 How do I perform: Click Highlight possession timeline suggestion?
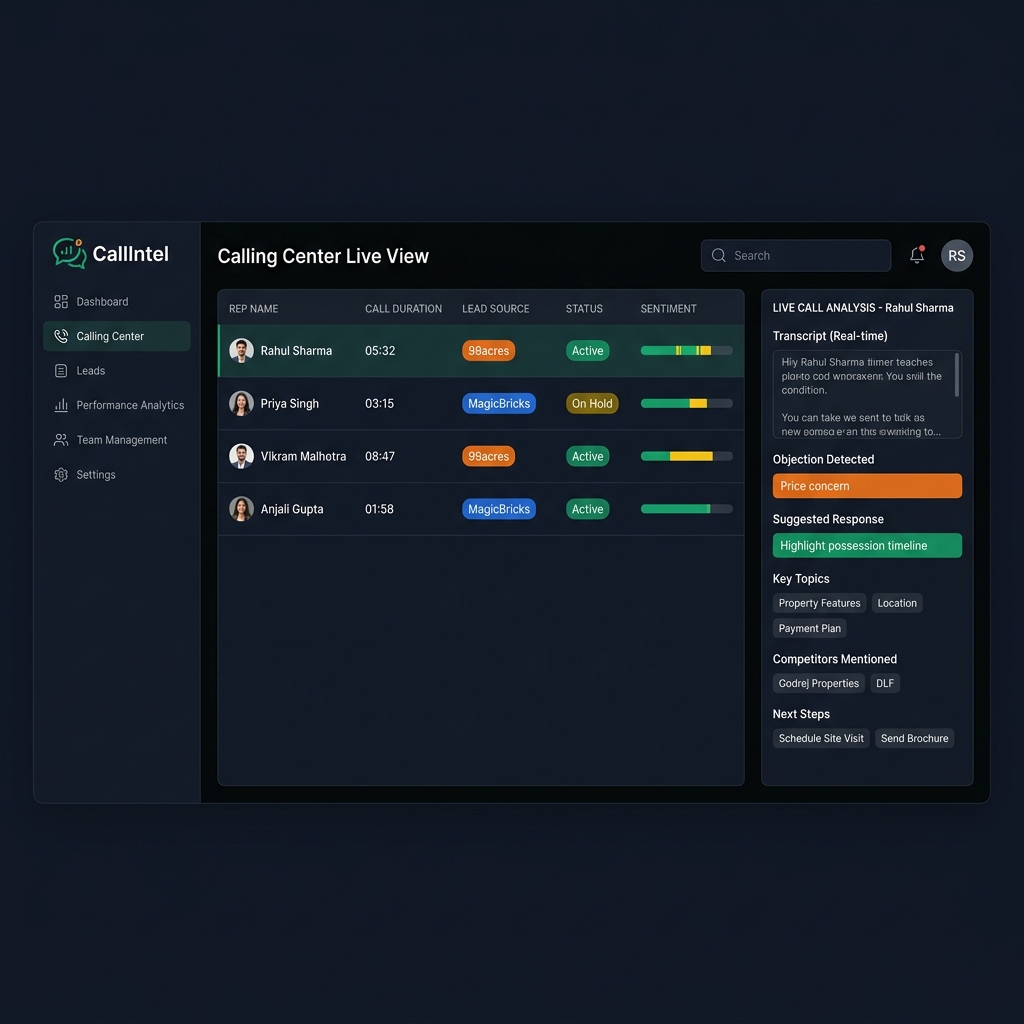click(867, 545)
